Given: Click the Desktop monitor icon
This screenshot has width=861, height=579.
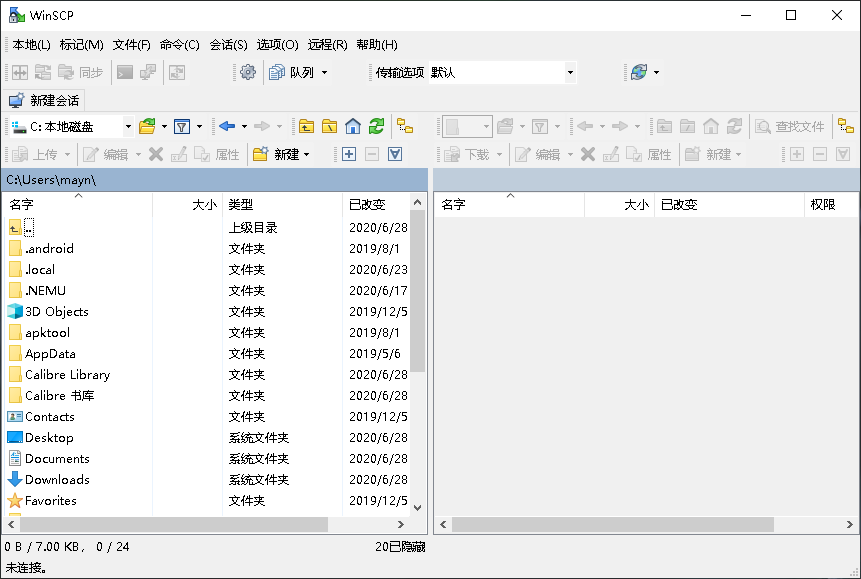Looking at the screenshot, I should click(x=15, y=437).
